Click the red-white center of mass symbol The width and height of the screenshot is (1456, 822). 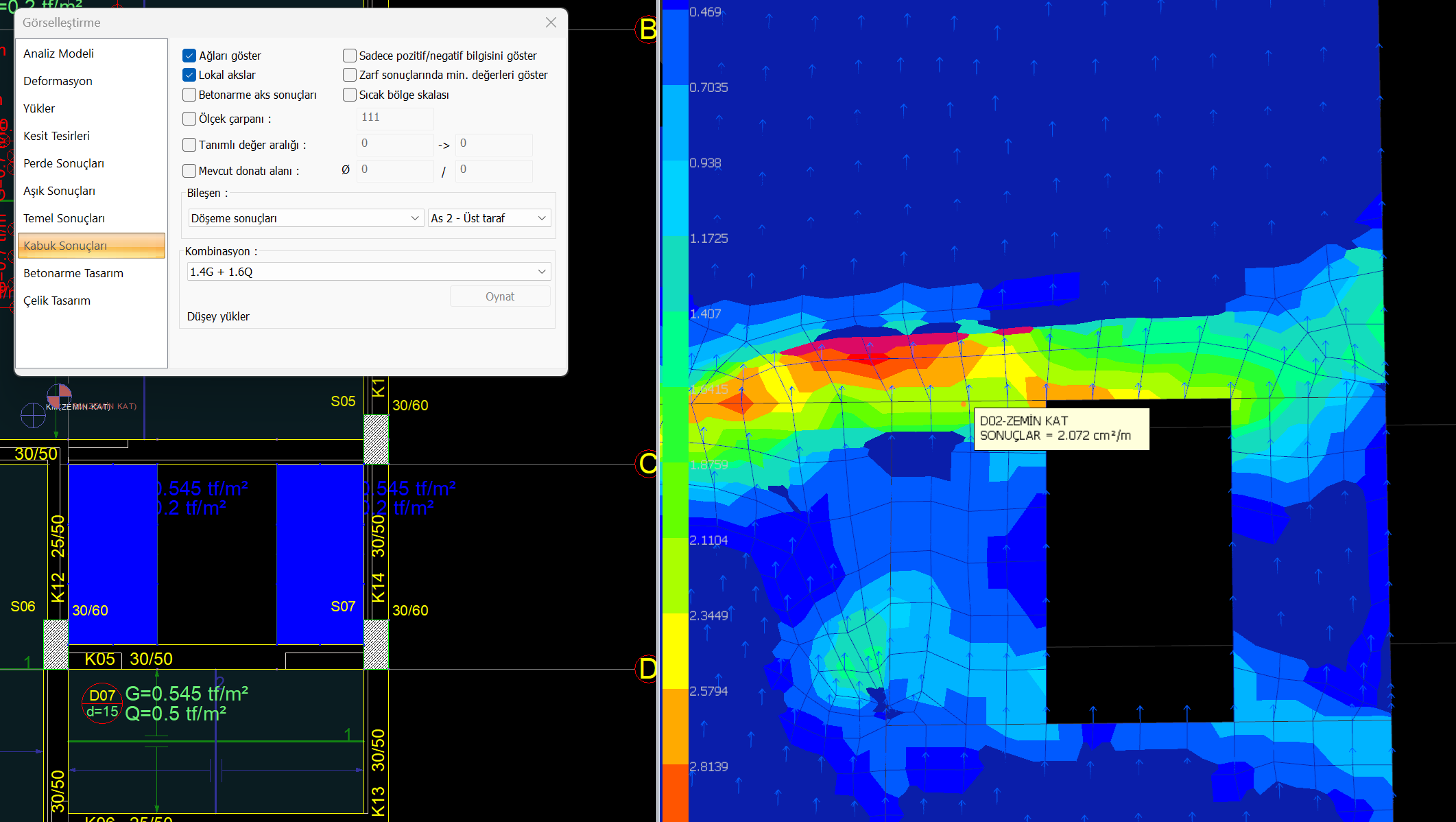pos(59,395)
